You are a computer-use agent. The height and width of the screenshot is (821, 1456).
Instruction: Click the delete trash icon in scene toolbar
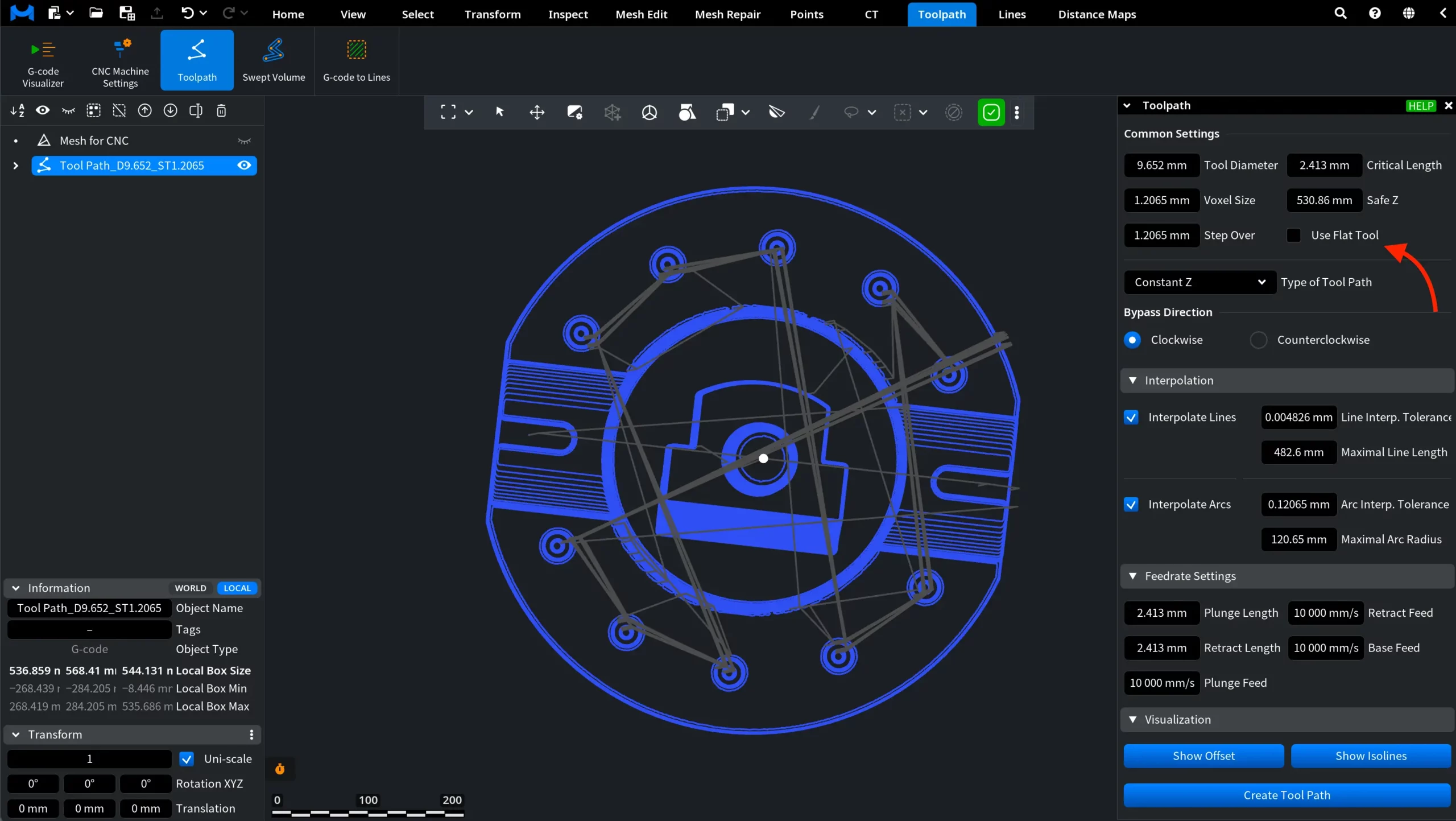coord(221,110)
